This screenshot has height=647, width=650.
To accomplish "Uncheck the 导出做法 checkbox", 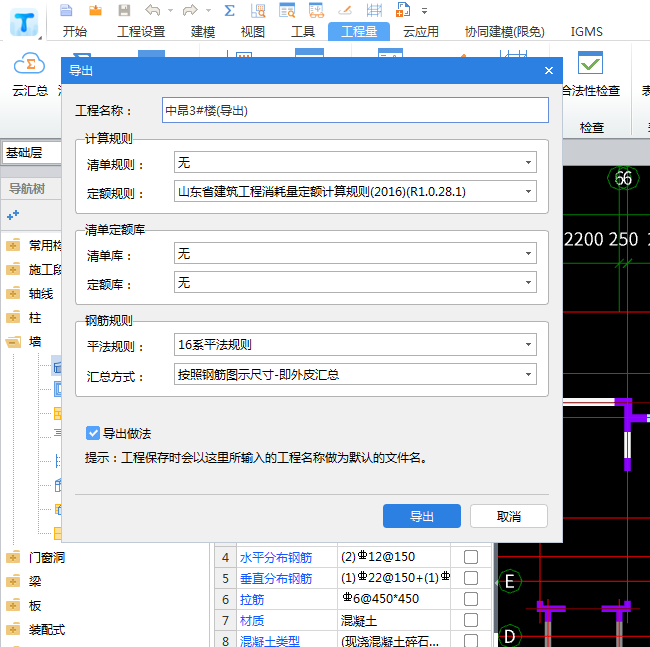I will pyautogui.click(x=93, y=433).
